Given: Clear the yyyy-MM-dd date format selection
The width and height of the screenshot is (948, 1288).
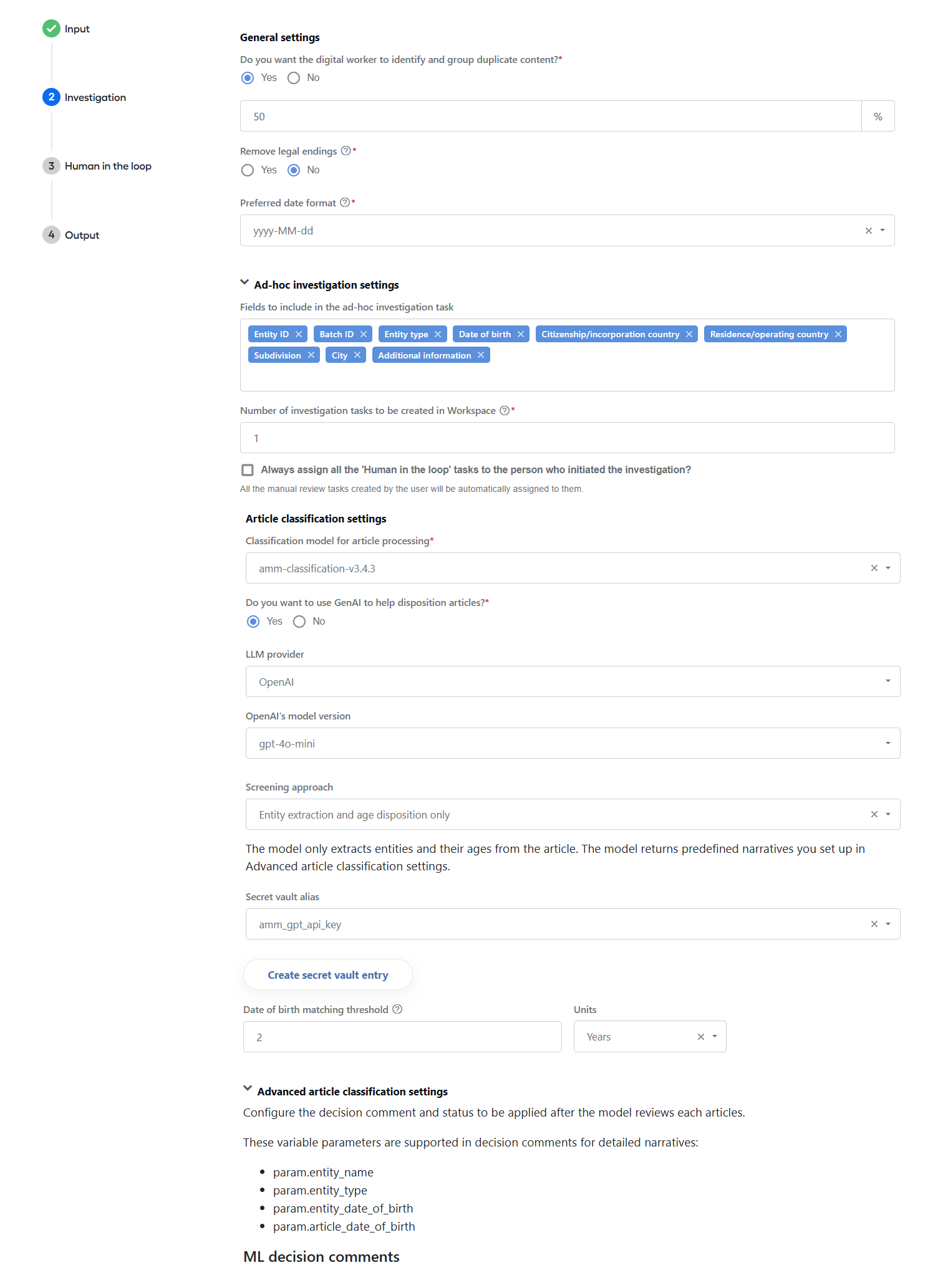Looking at the screenshot, I should (869, 231).
